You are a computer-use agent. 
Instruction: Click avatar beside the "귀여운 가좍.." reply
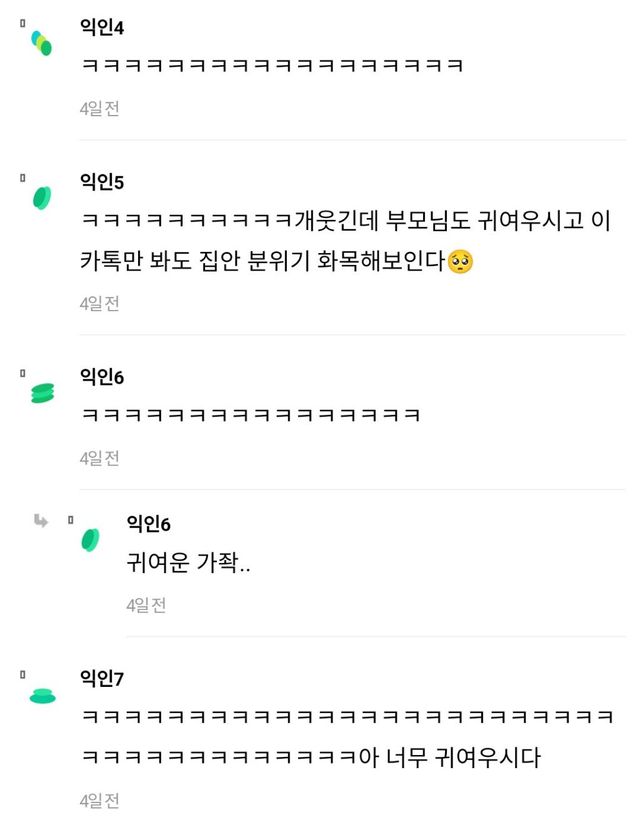pos(90,540)
